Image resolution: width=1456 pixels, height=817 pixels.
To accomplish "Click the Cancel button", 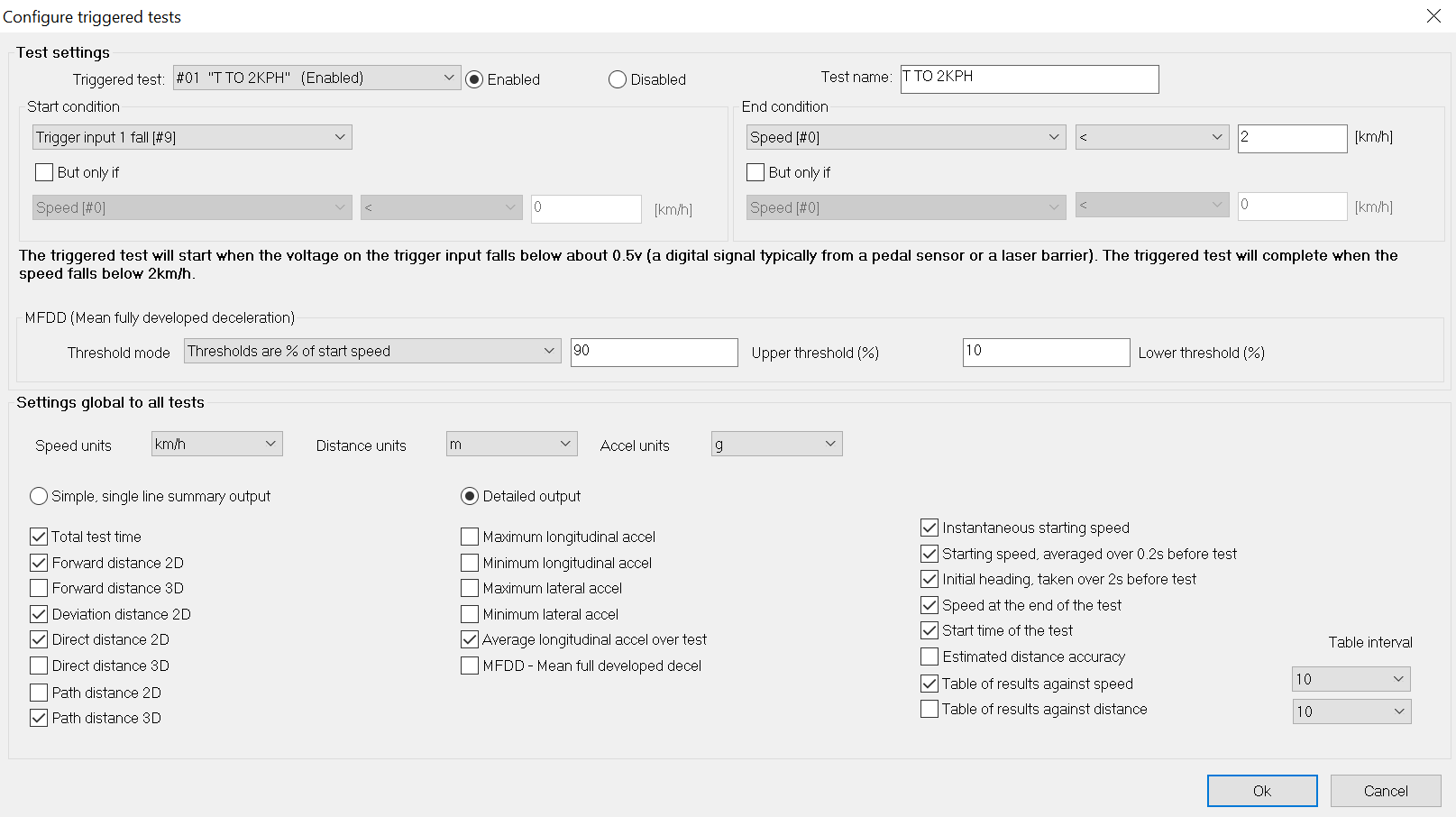I will pyautogui.click(x=1385, y=791).
